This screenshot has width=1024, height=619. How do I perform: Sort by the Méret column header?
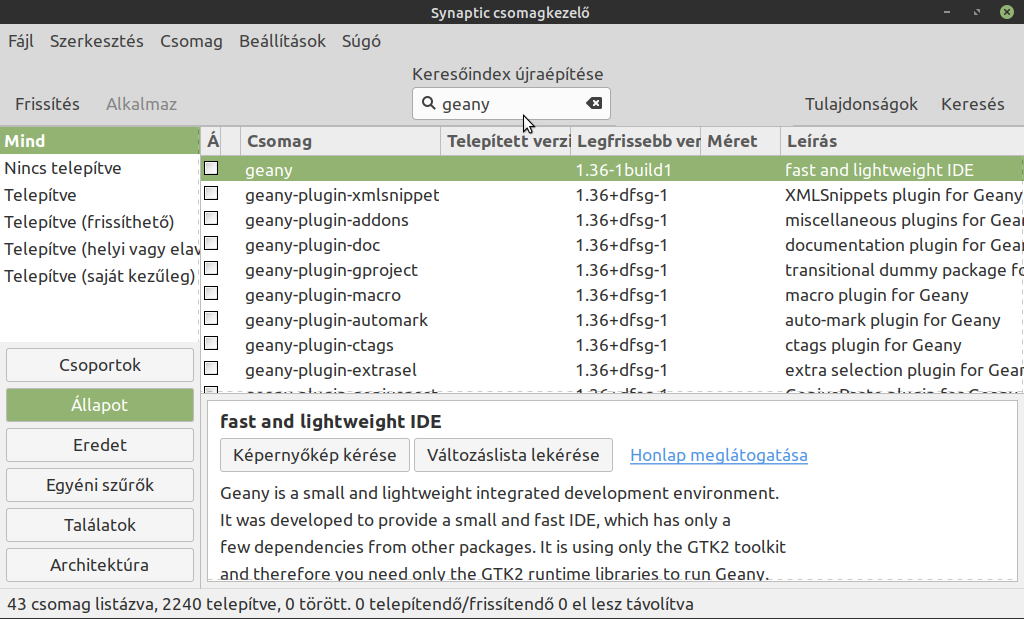pyautogui.click(x=741, y=141)
